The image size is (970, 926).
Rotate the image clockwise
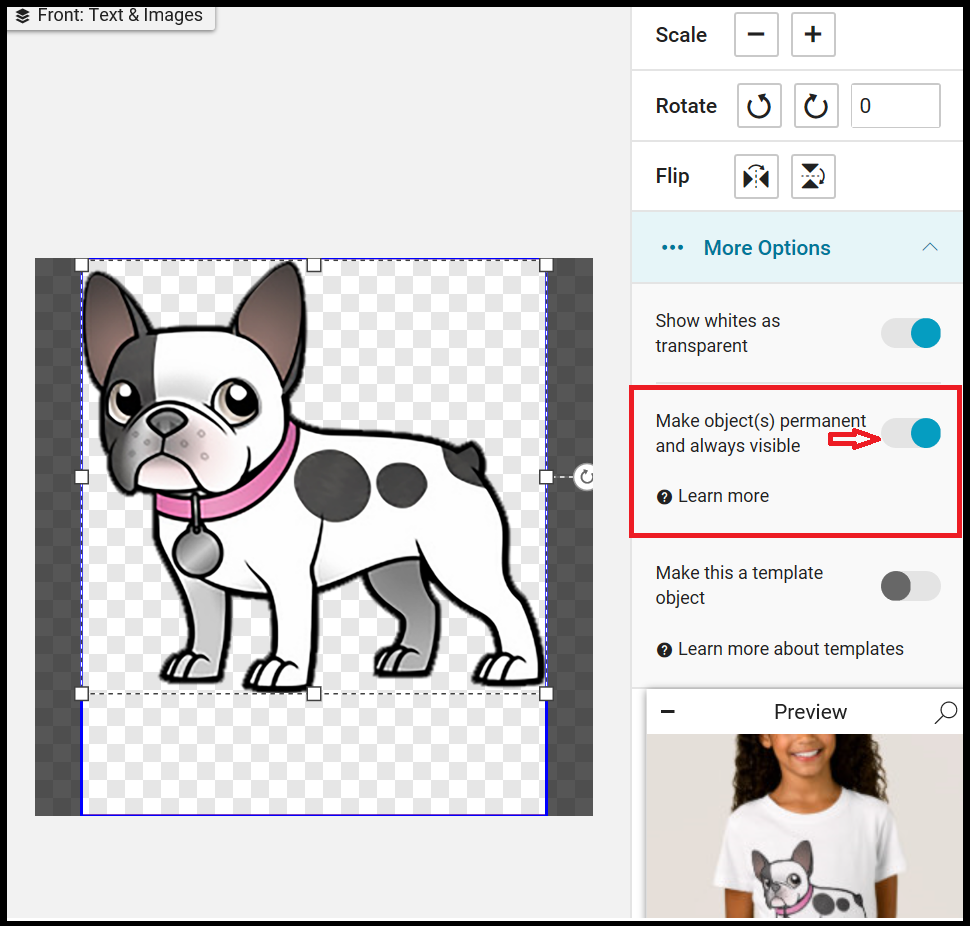pyautogui.click(x=816, y=106)
